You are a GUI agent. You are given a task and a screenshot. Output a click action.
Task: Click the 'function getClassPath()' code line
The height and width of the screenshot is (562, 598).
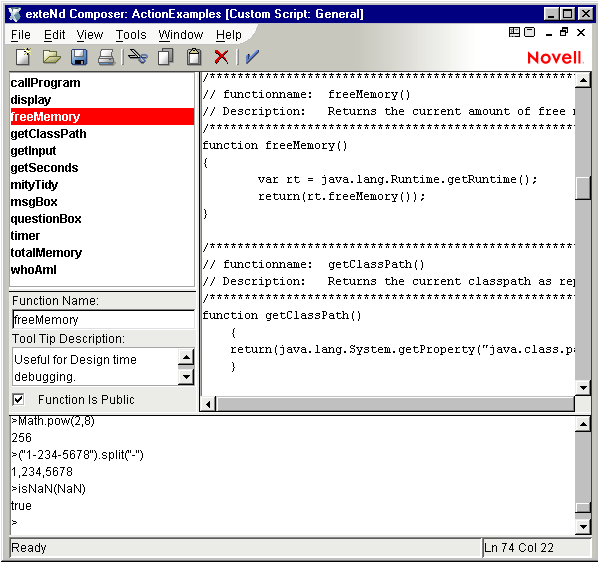coord(281,316)
